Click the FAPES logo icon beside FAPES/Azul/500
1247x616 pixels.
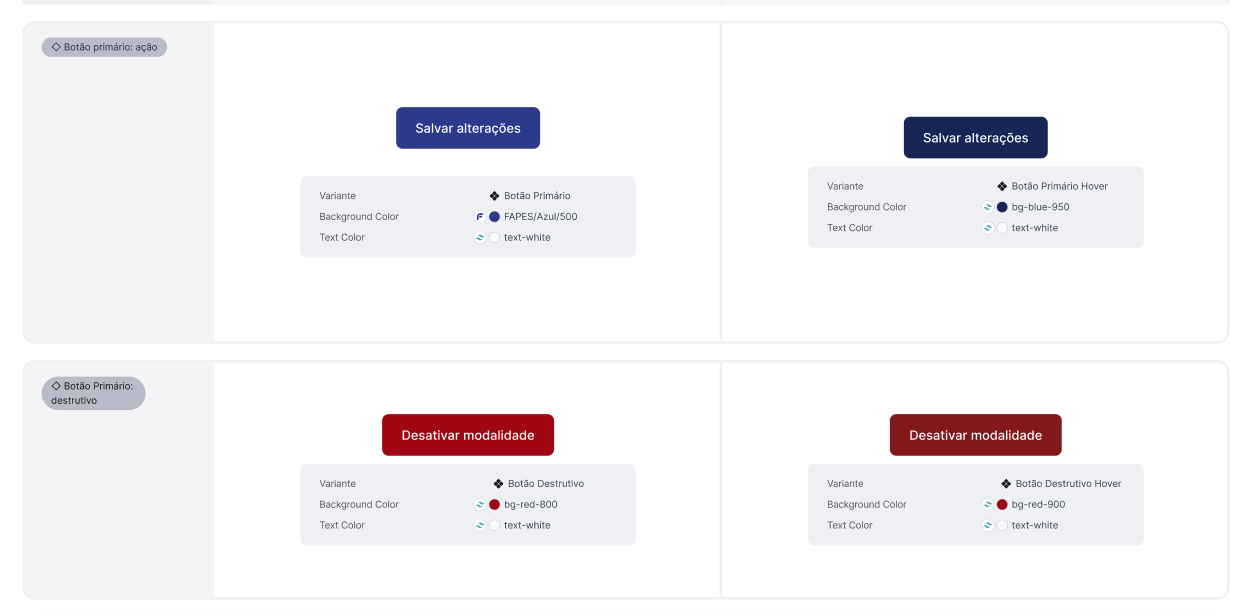tap(480, 217)
